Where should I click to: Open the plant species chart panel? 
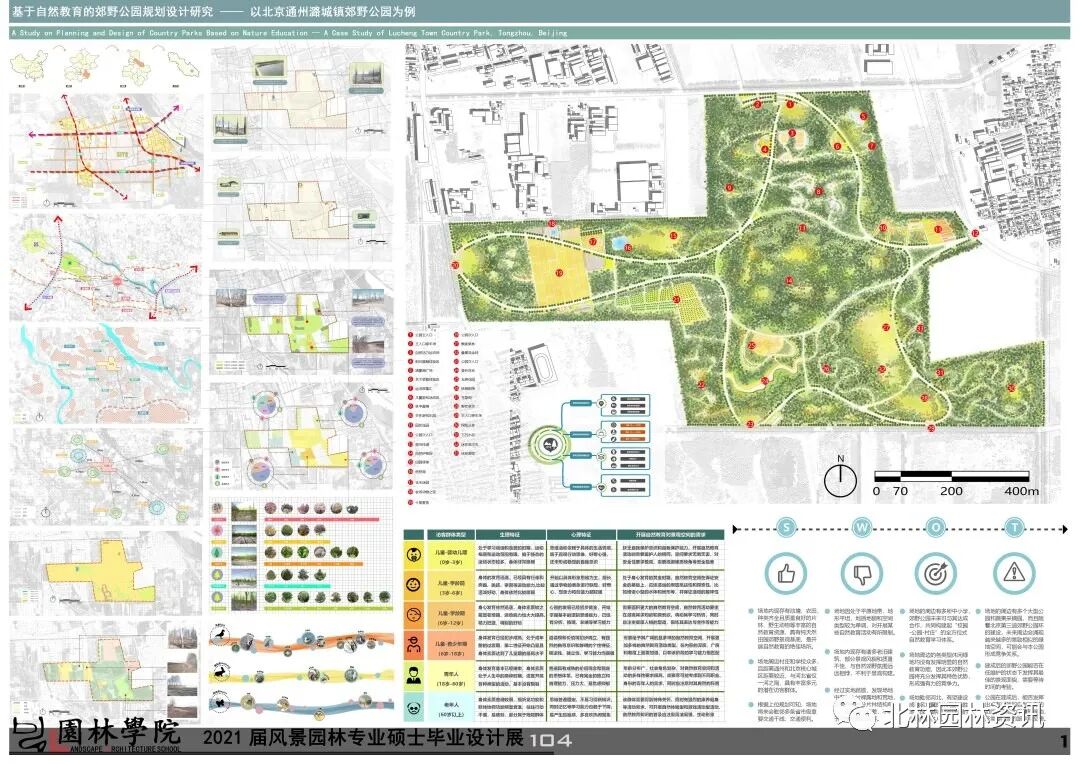[302, 557]
